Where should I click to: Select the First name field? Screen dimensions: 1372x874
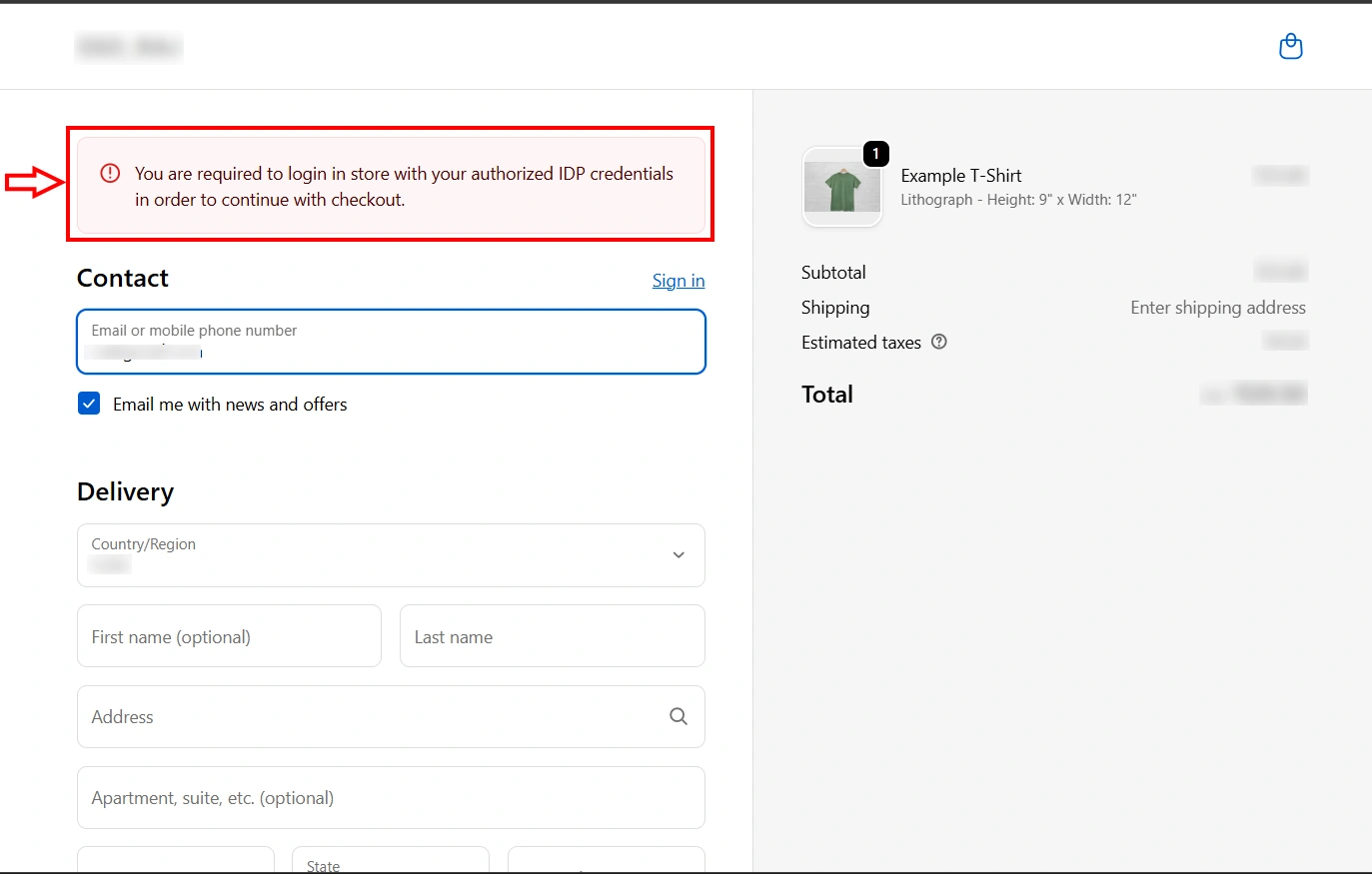point(228,636)
